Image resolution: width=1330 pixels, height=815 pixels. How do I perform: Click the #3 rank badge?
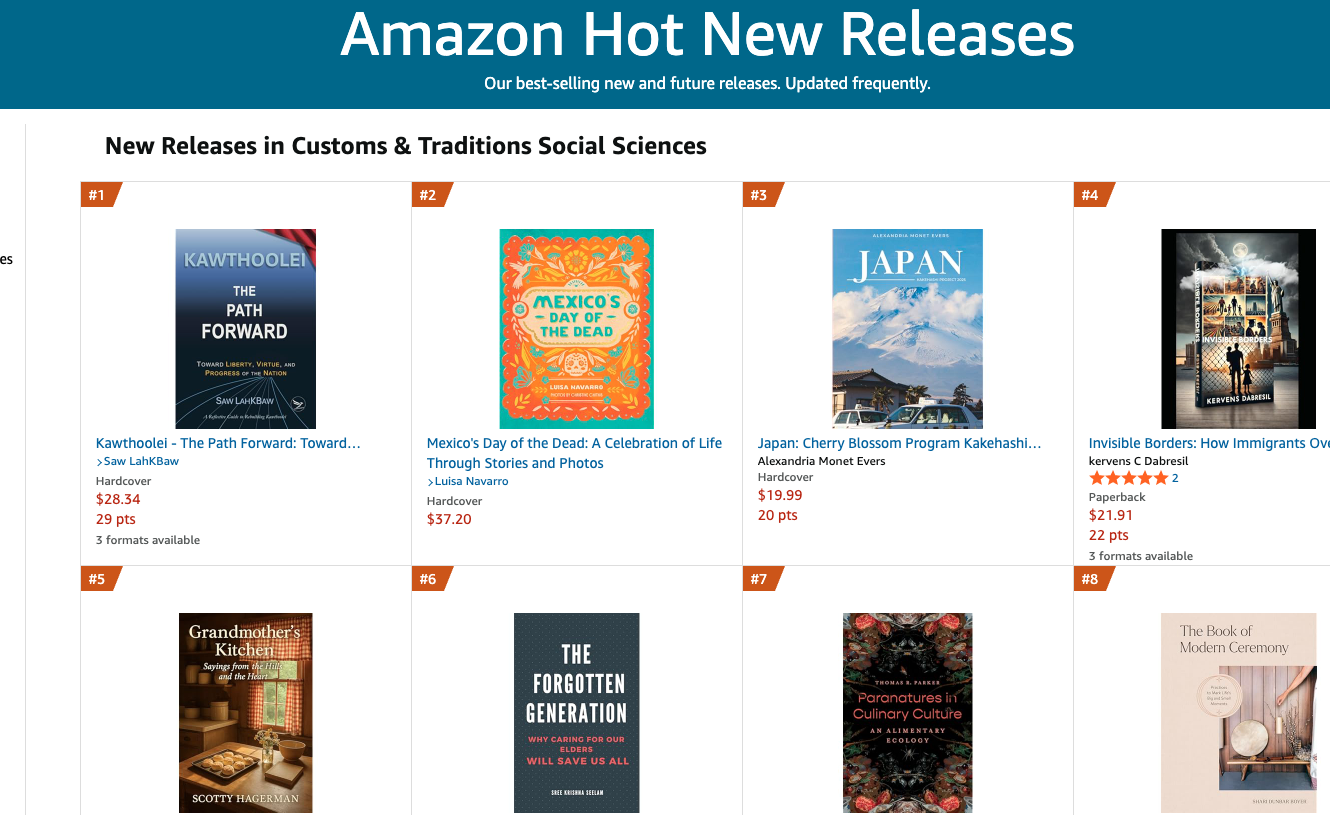[x=760, y=195]
